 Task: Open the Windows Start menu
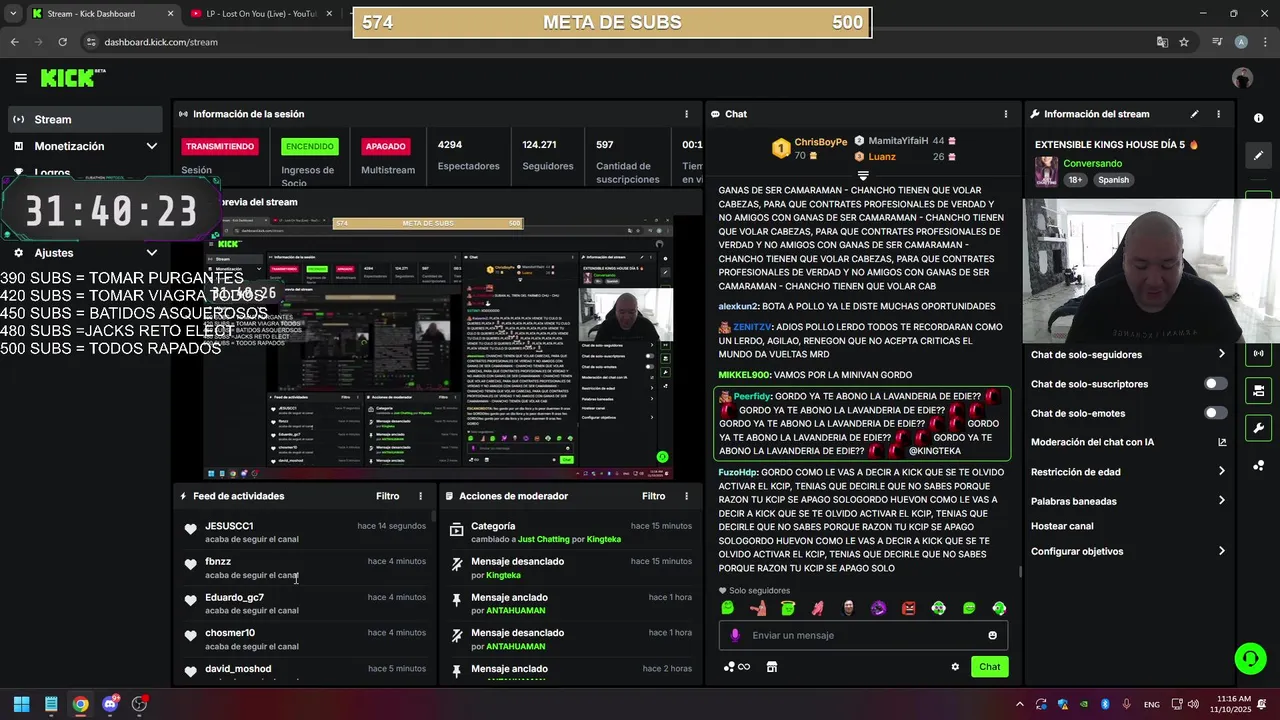(x=21, y=704)
